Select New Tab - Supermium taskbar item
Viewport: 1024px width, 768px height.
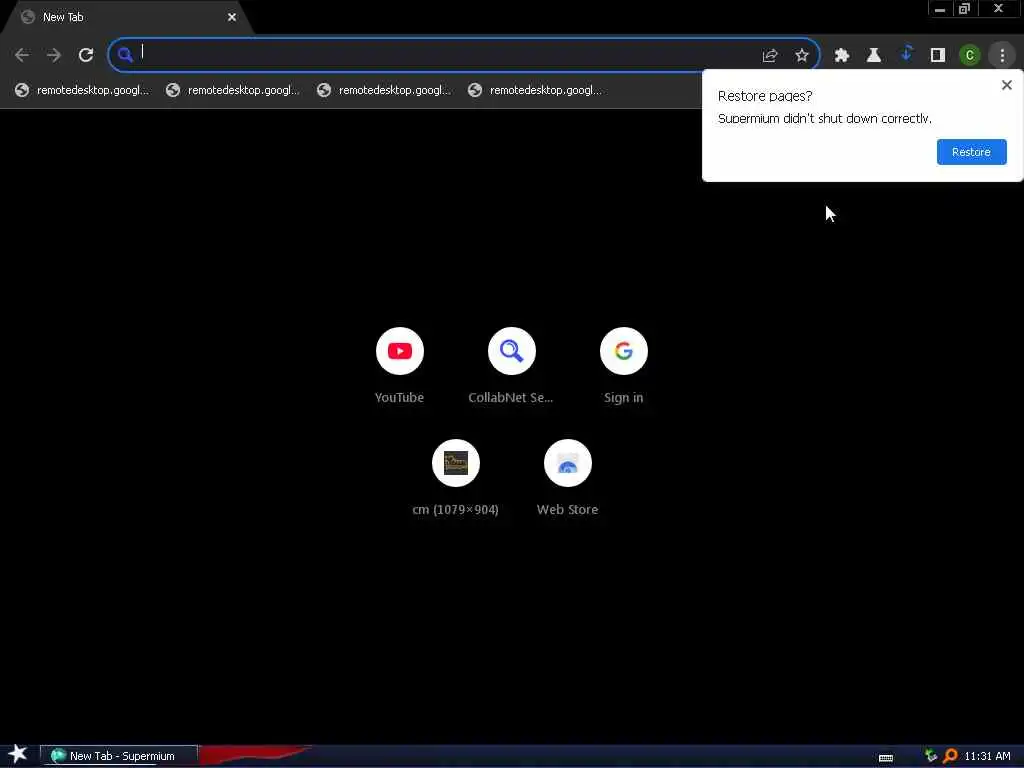tap(119, 756)
